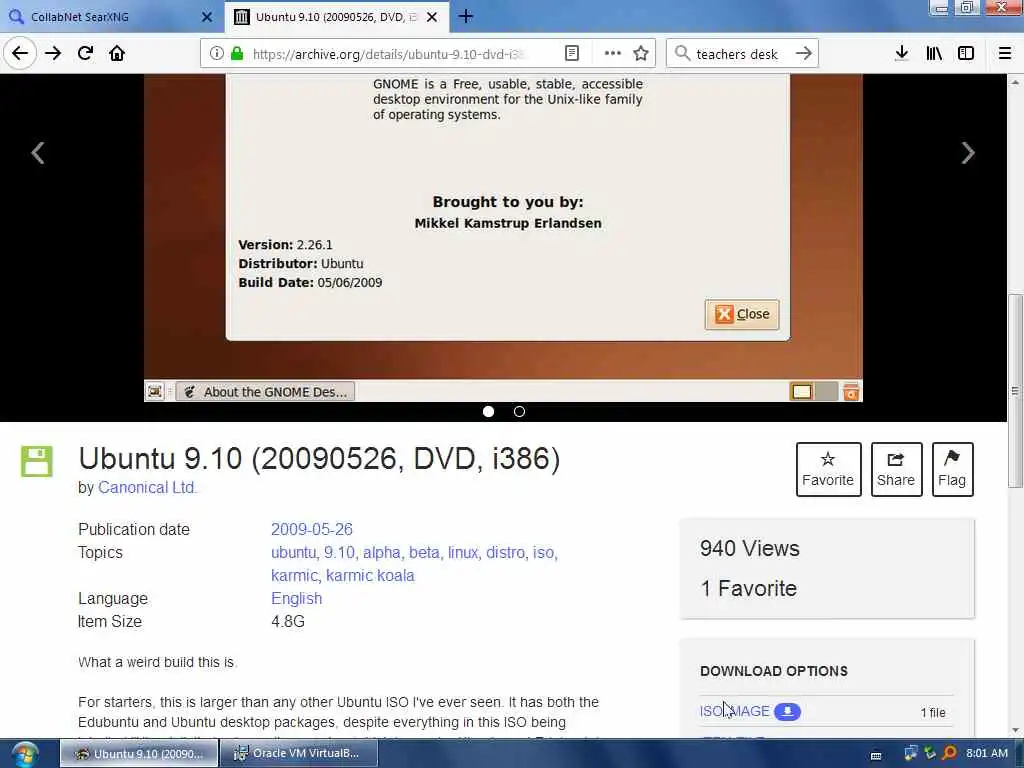Image resolution: width=1024 pixels, height=768 pixels.
Task: Close the Ubuntu 9.10 tab
Action: (x=432, y=17)
